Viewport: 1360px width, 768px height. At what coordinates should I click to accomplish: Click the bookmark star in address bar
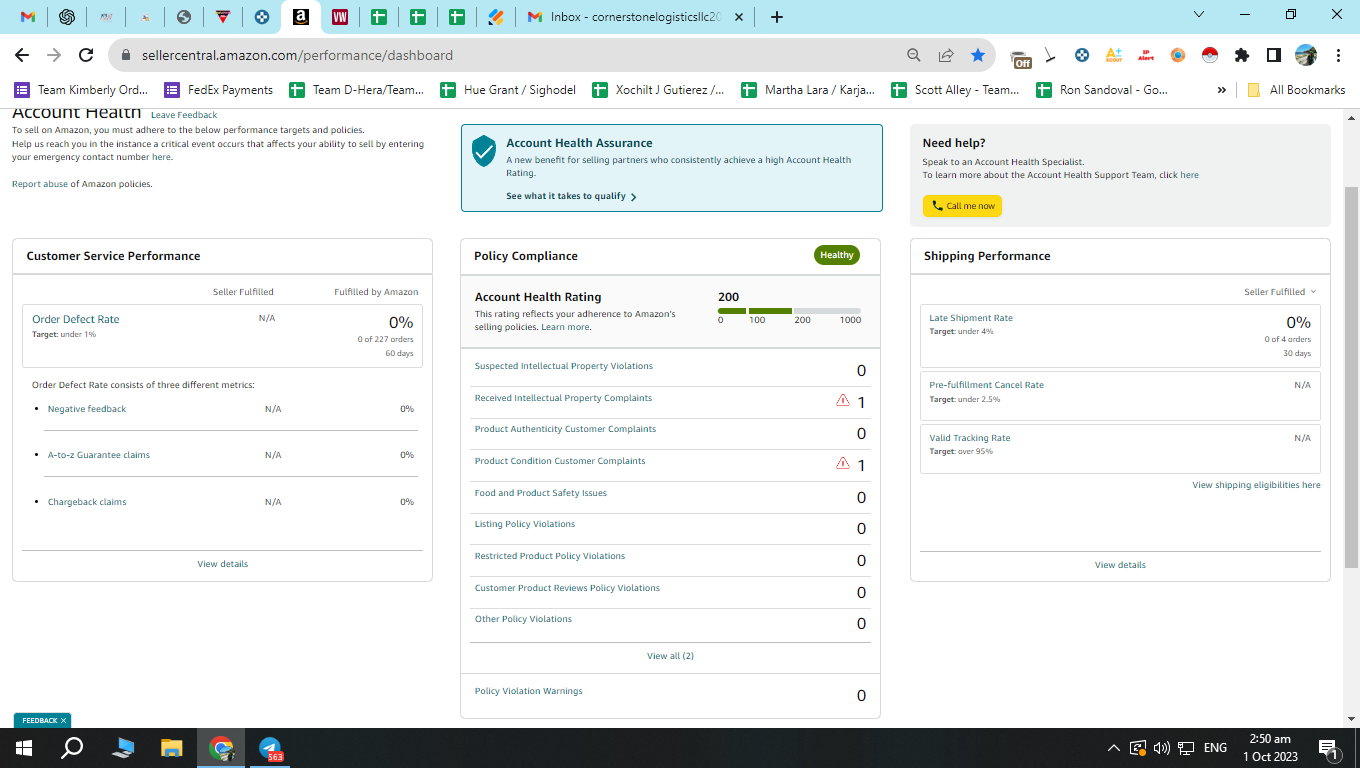tap(977, 55)
